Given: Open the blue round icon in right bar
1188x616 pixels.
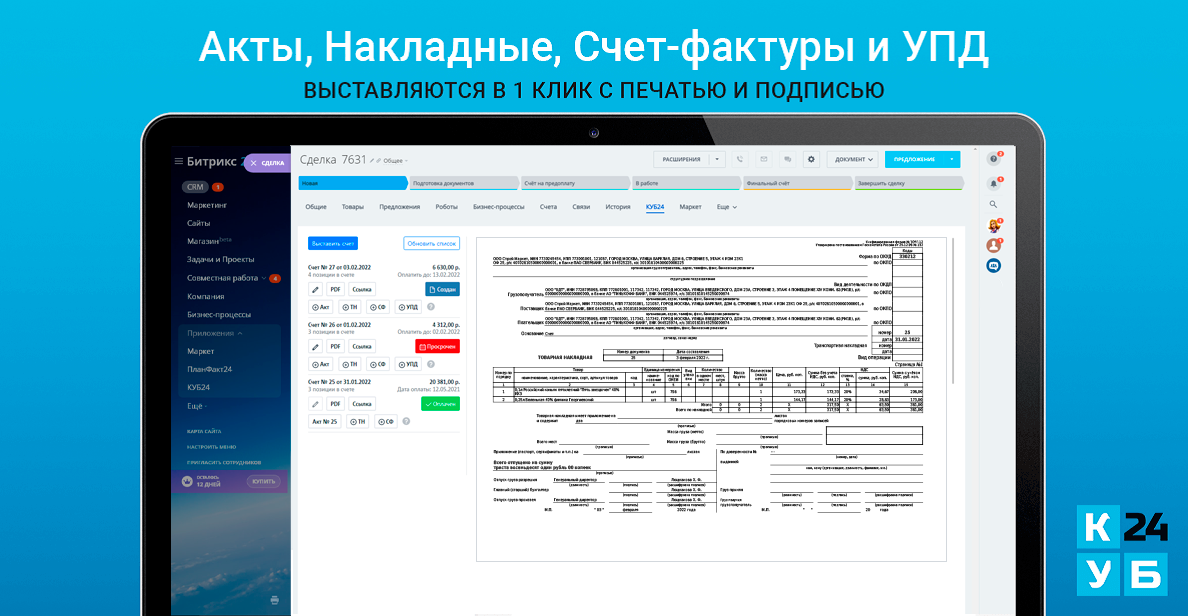Looking at the screenshot, I should point(993,266).
